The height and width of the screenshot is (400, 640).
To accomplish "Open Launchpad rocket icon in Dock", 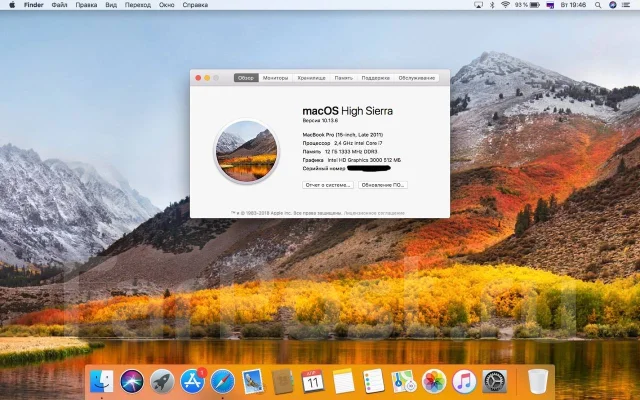I will click(x=162, y=381).
